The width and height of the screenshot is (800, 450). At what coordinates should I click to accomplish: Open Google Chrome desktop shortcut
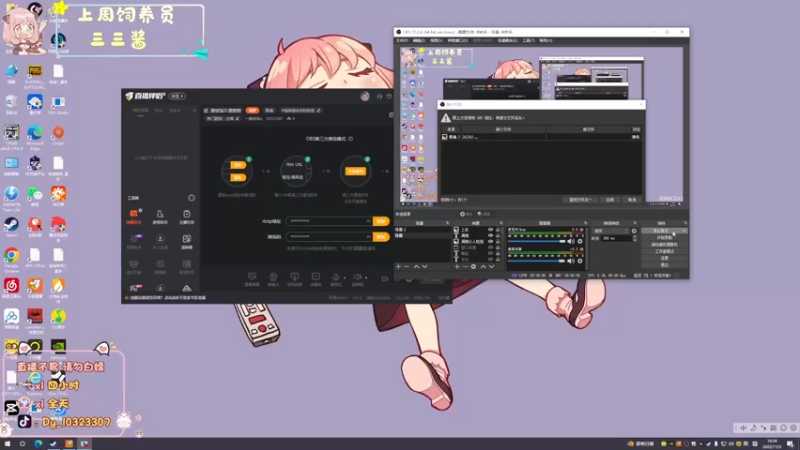tap(11, 258)
